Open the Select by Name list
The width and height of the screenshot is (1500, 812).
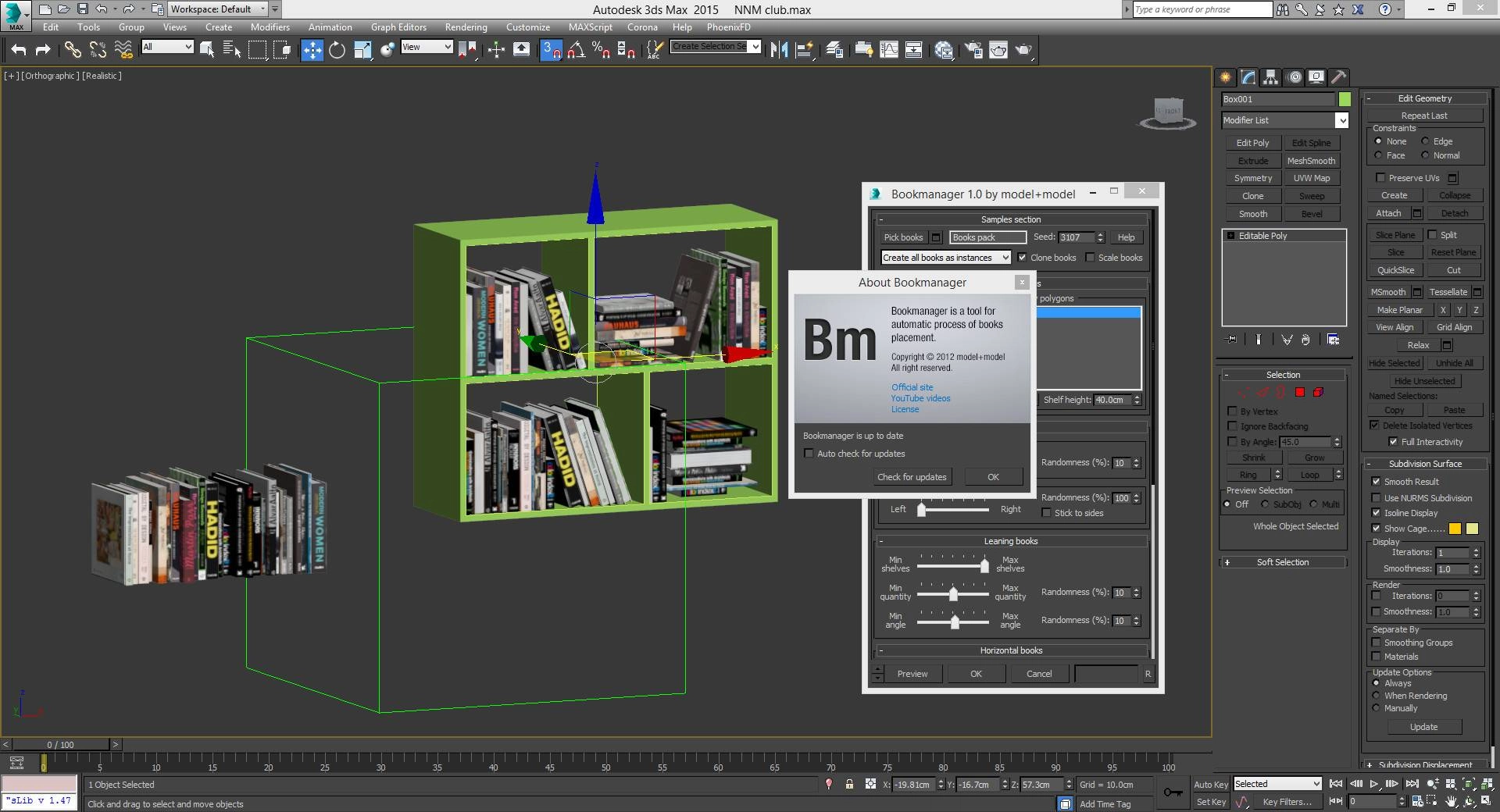[232, 50]
